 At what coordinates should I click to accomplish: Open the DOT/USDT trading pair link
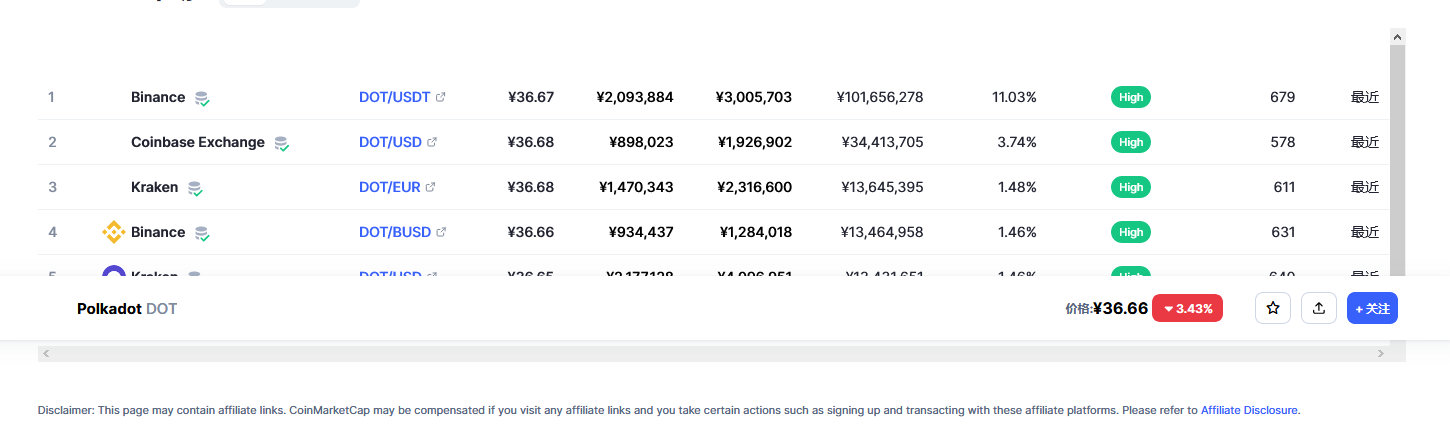[x=394, y=97]
